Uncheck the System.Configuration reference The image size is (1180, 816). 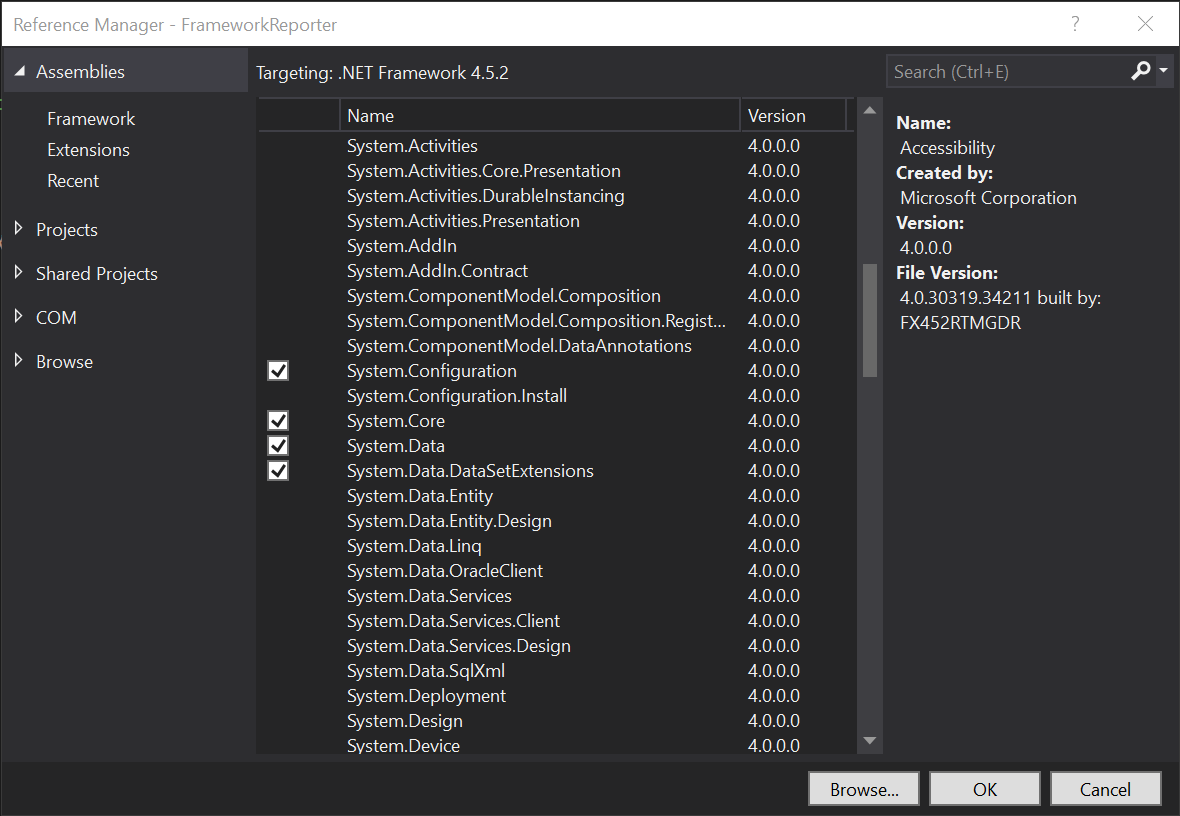click(x=278, y=370)
